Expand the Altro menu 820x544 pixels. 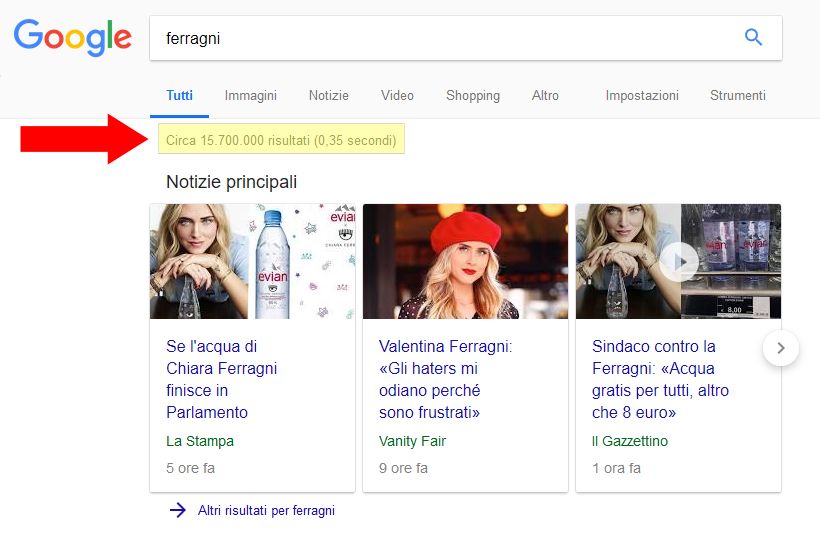pyautogui.click(x=545, y=96)
